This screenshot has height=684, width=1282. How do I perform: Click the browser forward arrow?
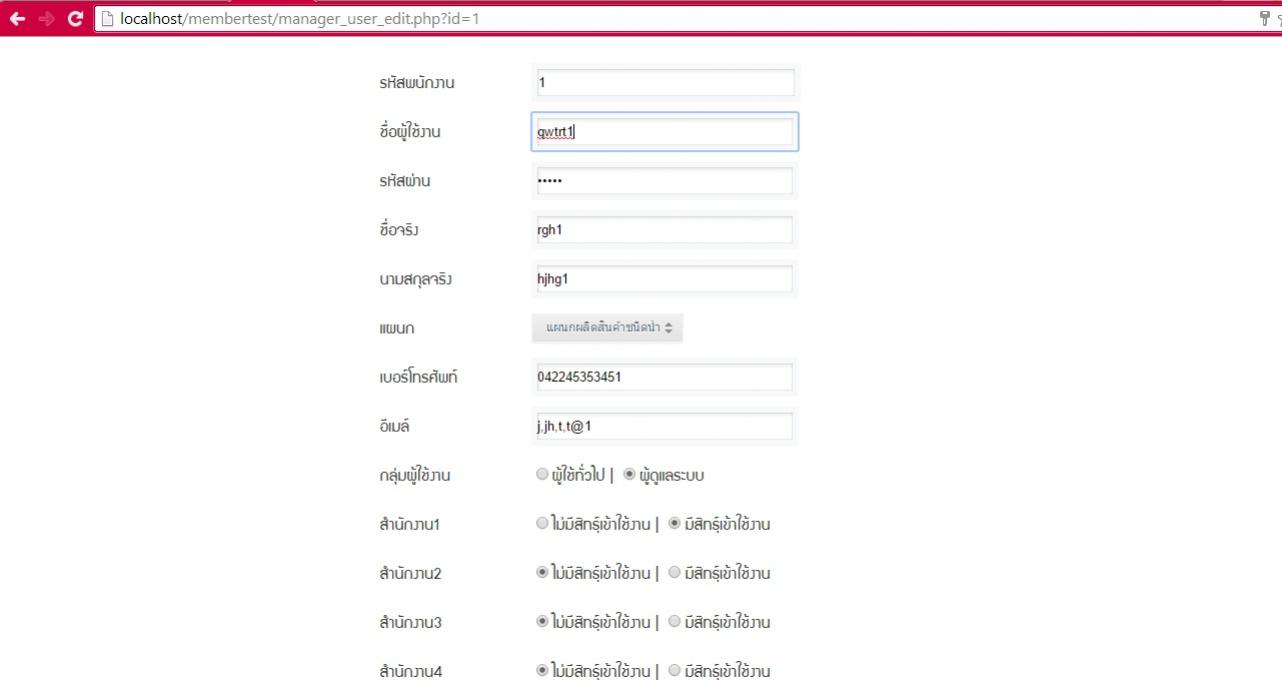[x=46, y=18]
